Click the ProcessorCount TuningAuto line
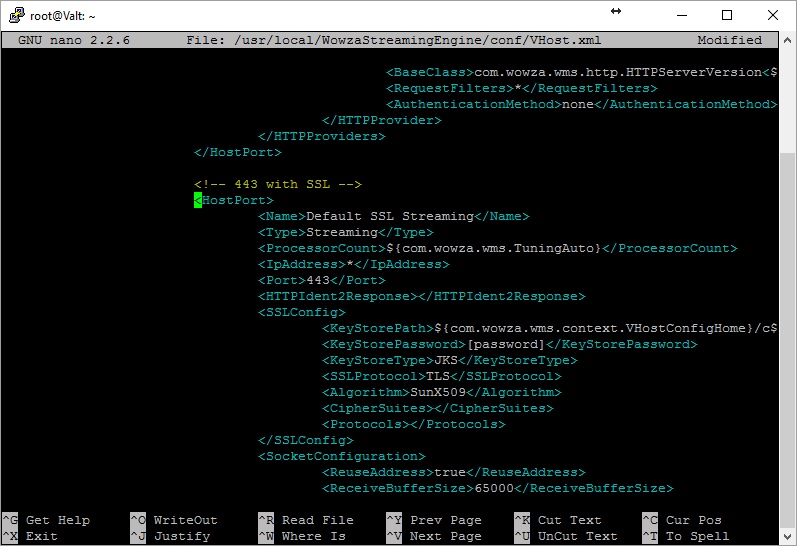Viewport: 797px width, 546px height. 498,248
